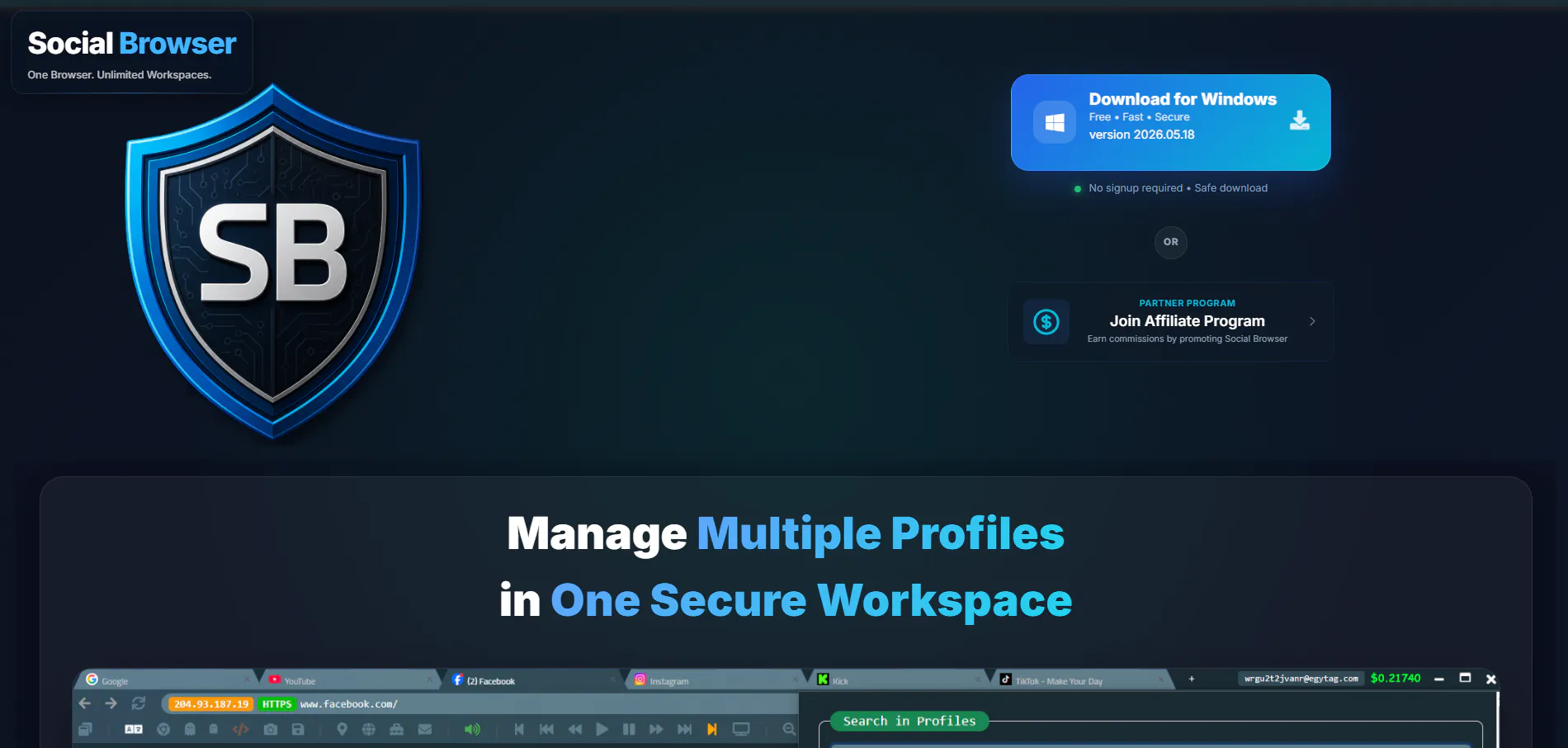Click the next track playback icon

tap(684, 729)
